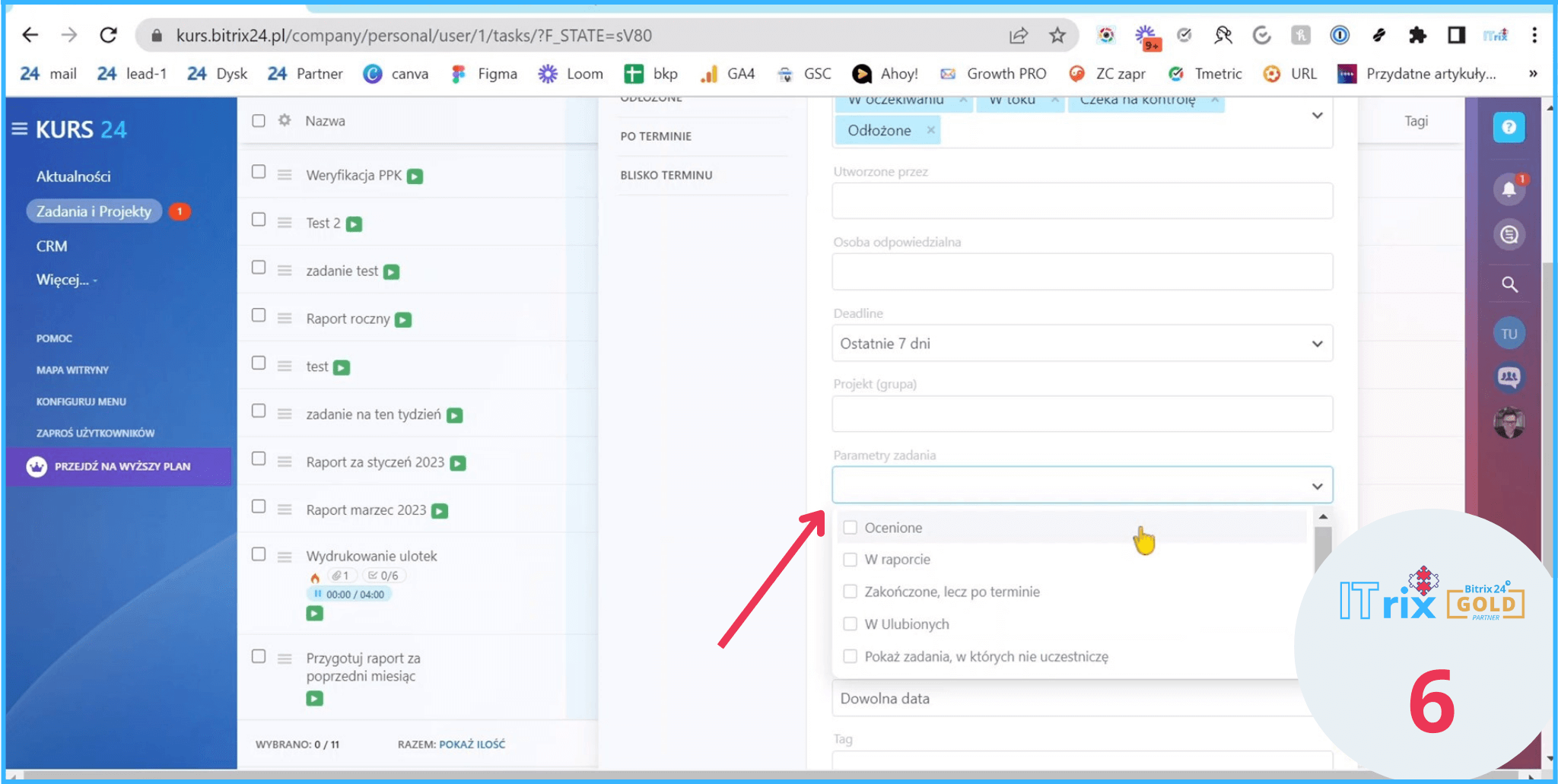Collapse the Parametry zadania dropdown
Screen dimensions: 1558x784
pos(1317,486)
